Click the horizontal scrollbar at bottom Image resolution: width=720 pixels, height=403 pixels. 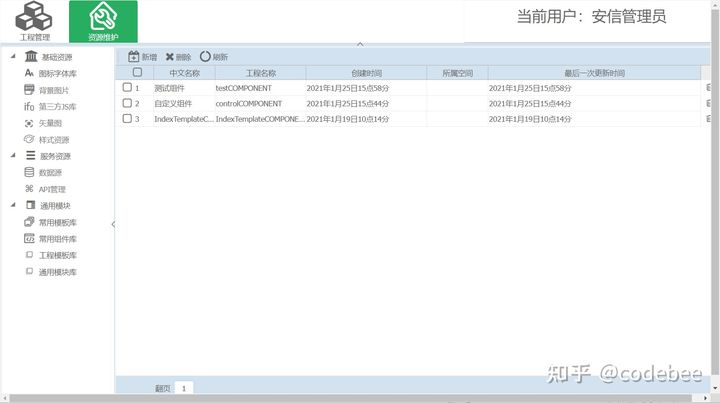350,398
